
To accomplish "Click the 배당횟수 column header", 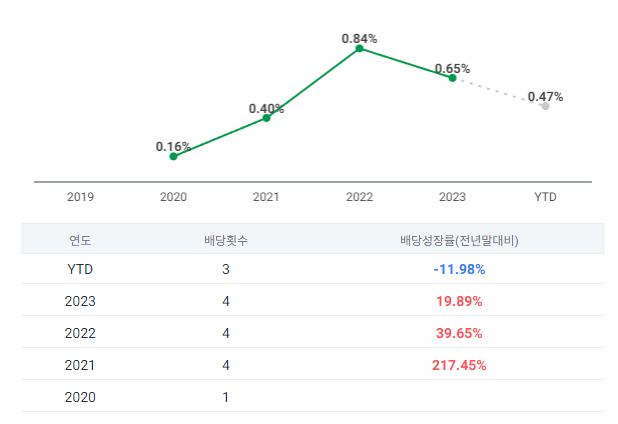I will coord(226,240).
